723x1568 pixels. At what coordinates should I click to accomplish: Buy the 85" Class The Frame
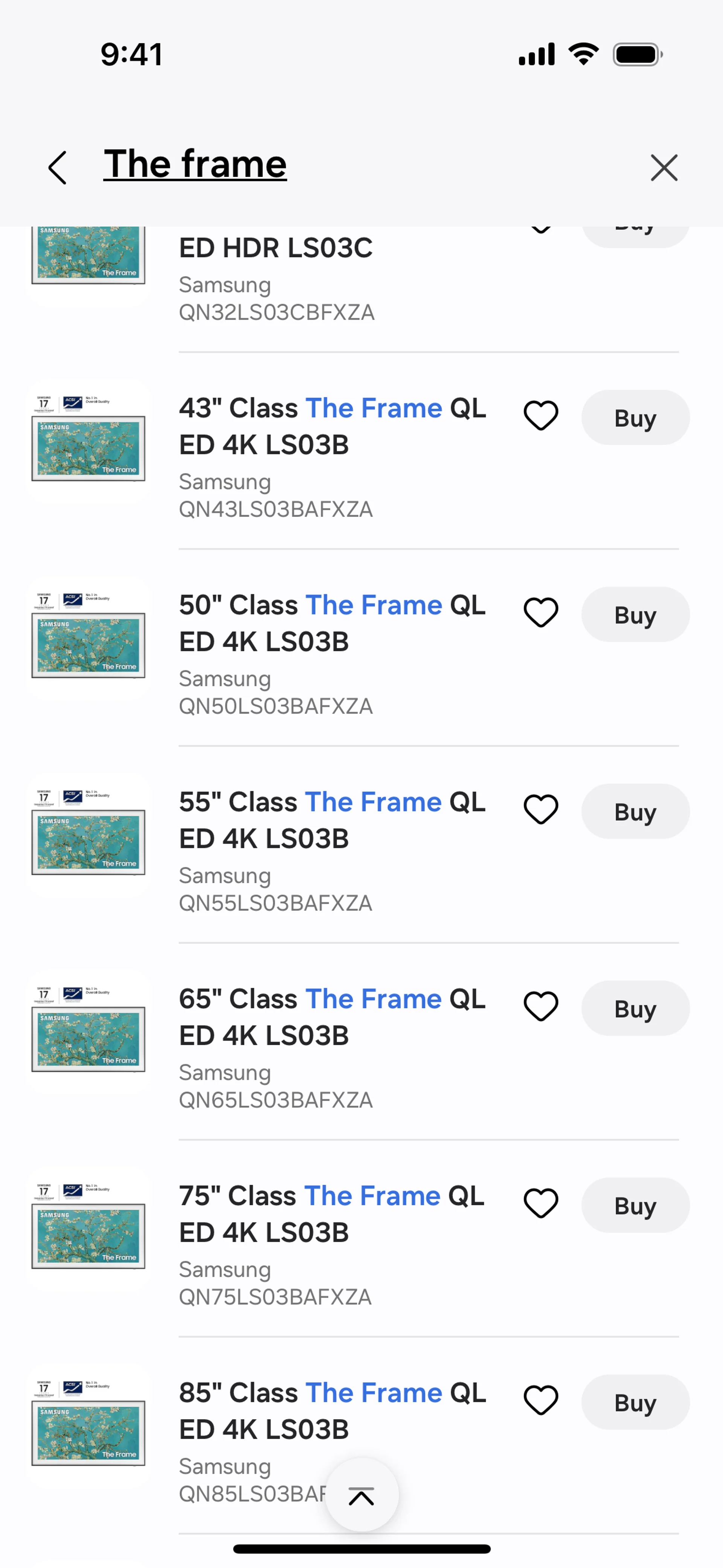pos(635,1402)
